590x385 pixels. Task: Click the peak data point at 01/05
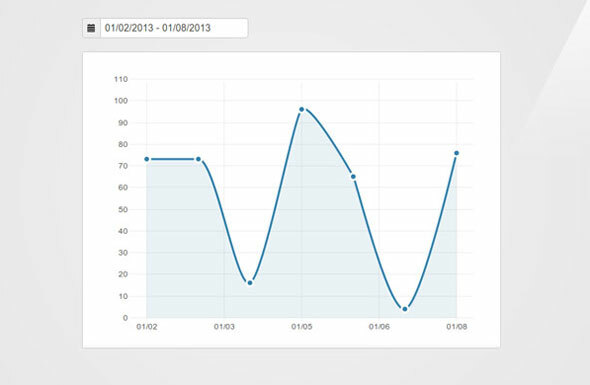click(x=301, y=110)
